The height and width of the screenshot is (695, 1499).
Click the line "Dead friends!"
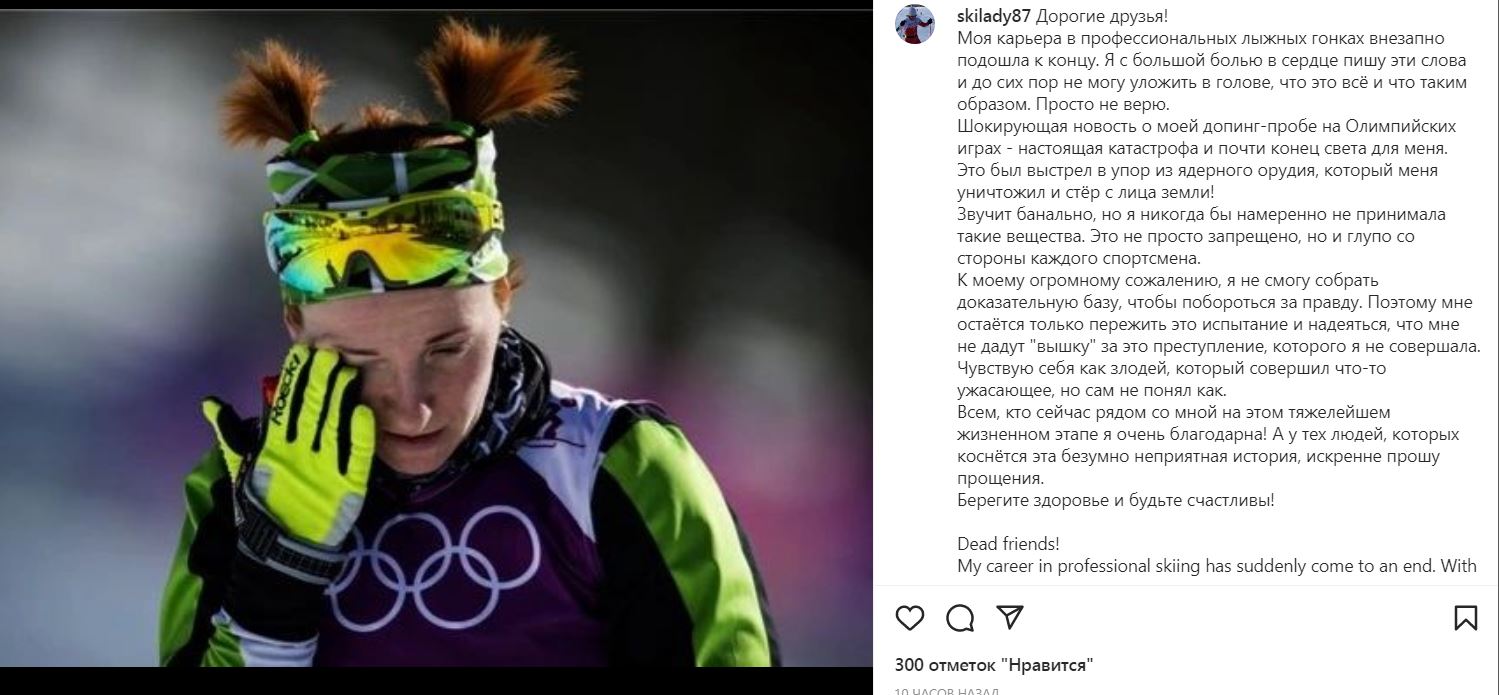click(x=1008, y=544)
